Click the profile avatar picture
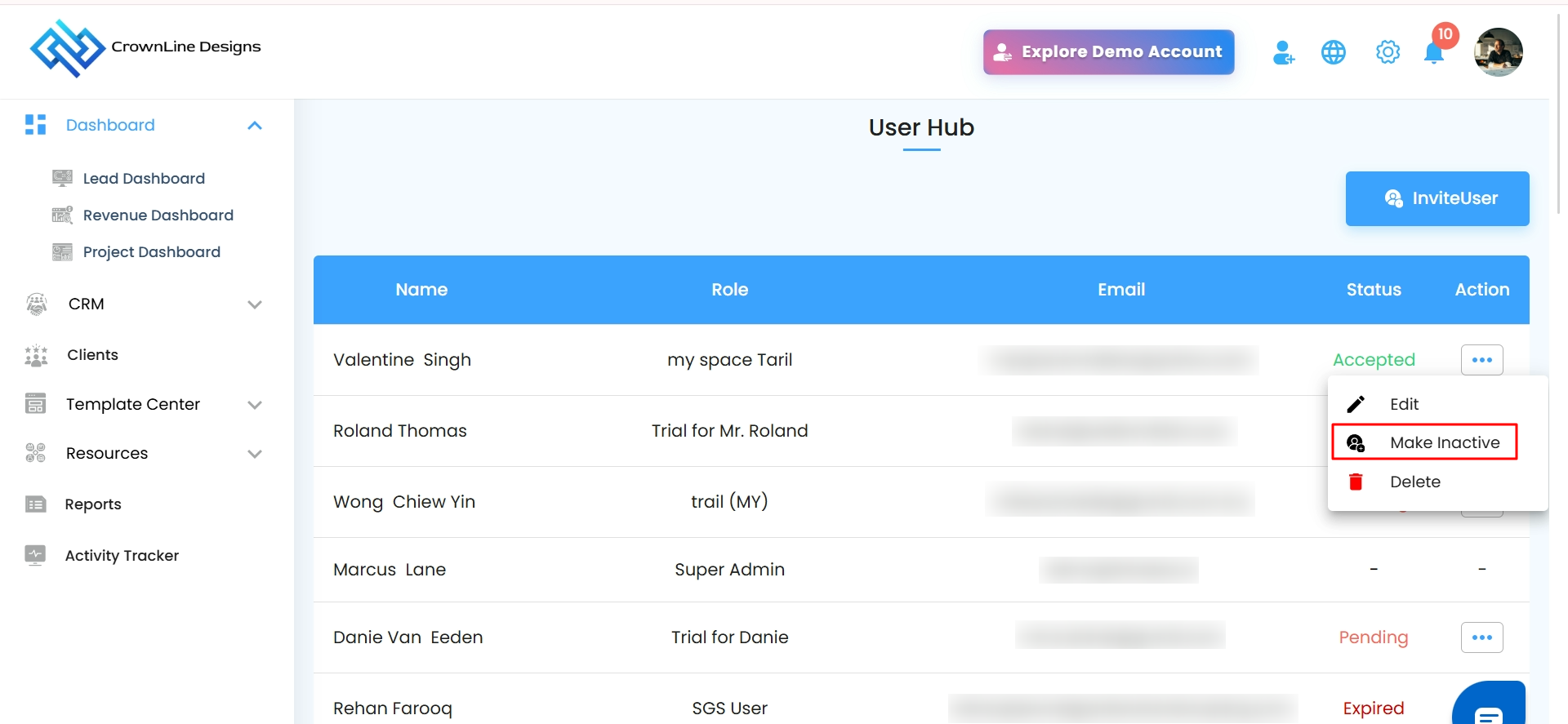 (1498, 52)
